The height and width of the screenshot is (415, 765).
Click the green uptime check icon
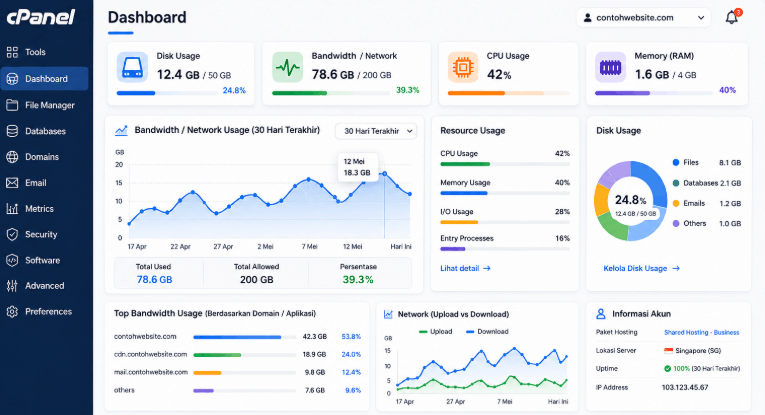point(667,369)
